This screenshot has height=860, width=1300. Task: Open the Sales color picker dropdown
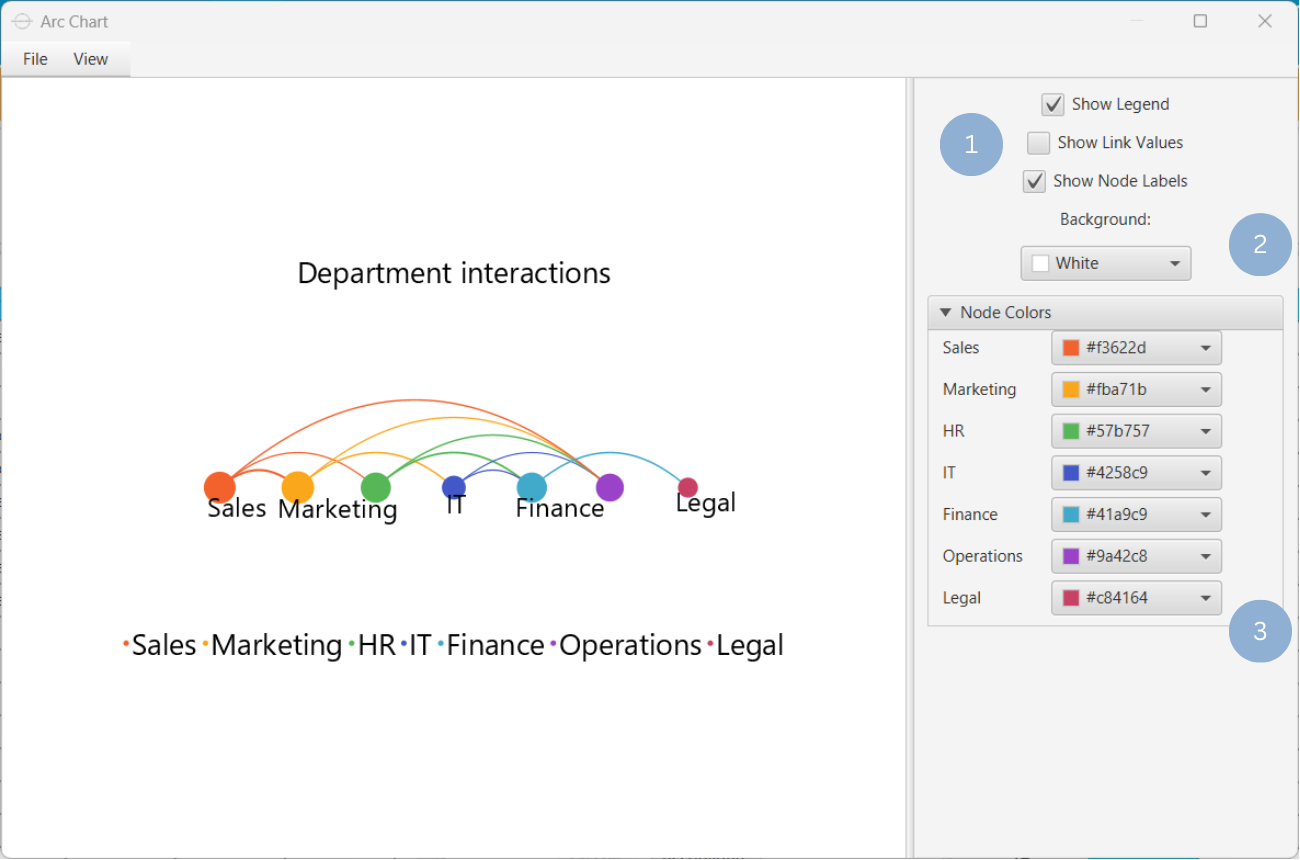click(1136, 348)
